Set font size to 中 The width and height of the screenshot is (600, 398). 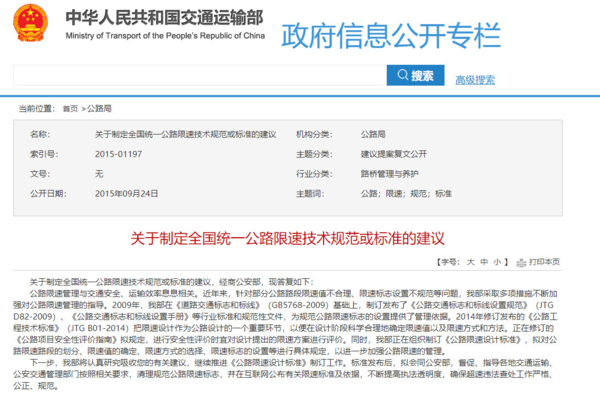[x=484, y=262]
